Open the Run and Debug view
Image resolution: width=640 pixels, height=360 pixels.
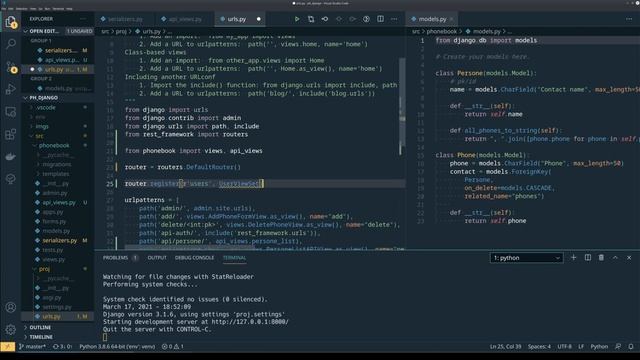(x=11, y=89)
